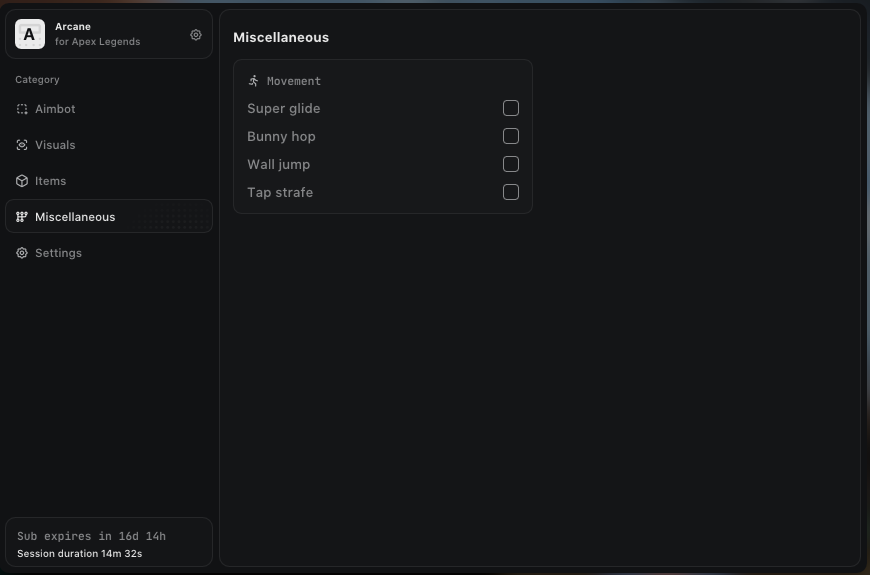Check the Wall jump option box
The image size is (870, 575).
(511, 164)
